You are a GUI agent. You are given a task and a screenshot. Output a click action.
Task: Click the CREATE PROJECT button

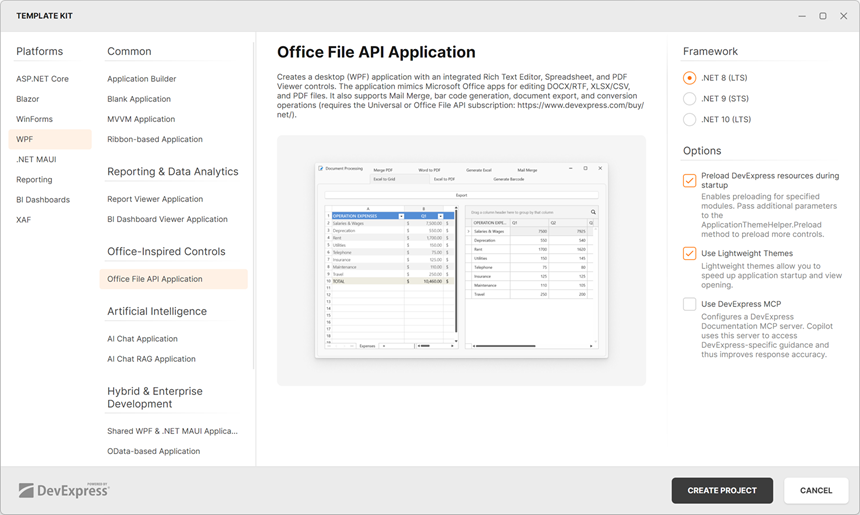pyautogui.click(x=722, y=490)
